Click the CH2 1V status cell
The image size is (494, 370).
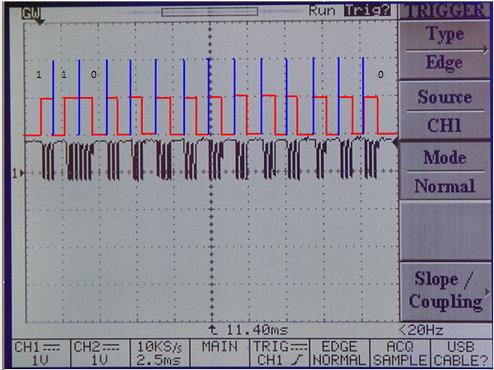[100, 353]
